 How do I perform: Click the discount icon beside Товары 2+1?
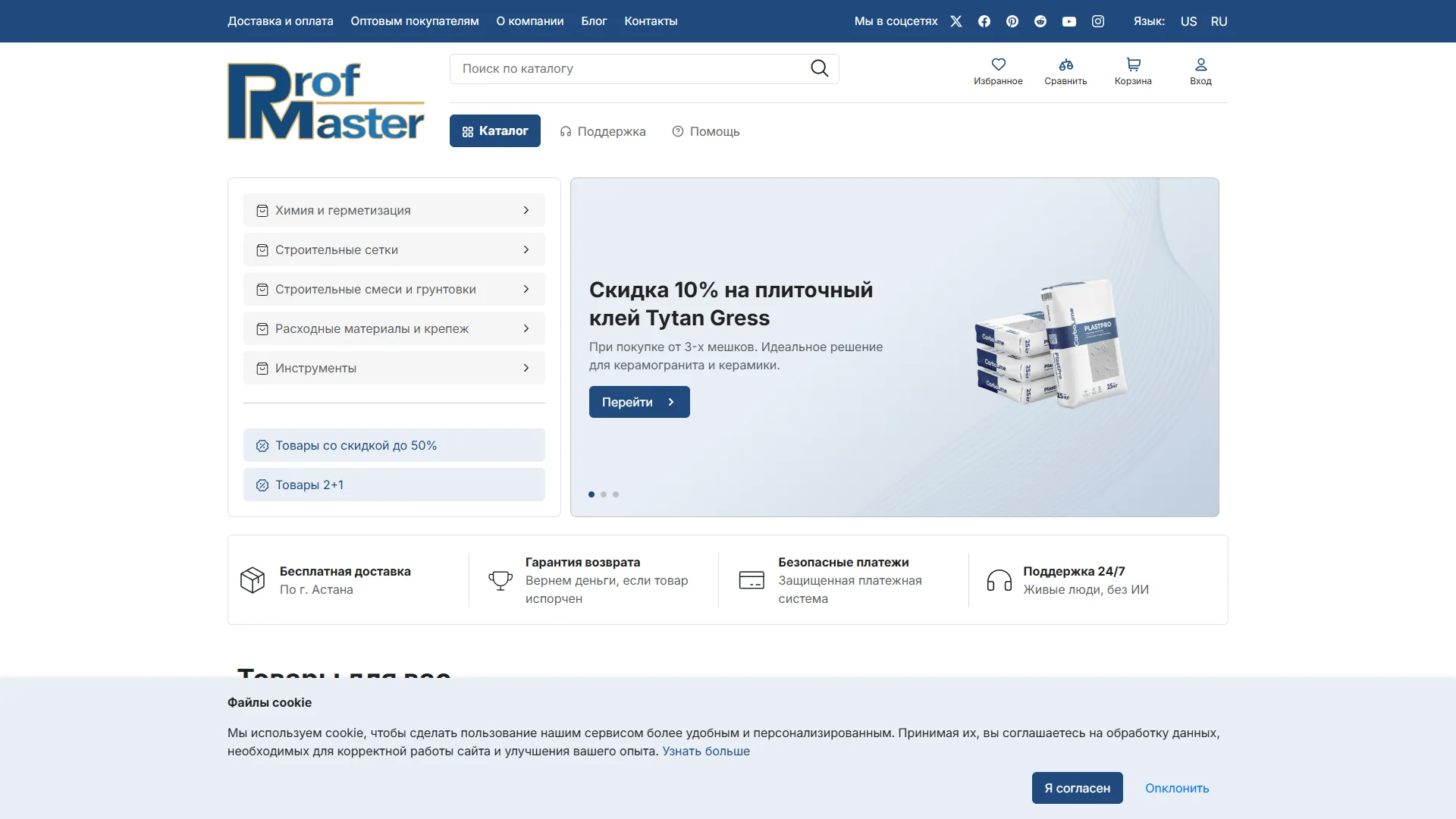(262, 485)
